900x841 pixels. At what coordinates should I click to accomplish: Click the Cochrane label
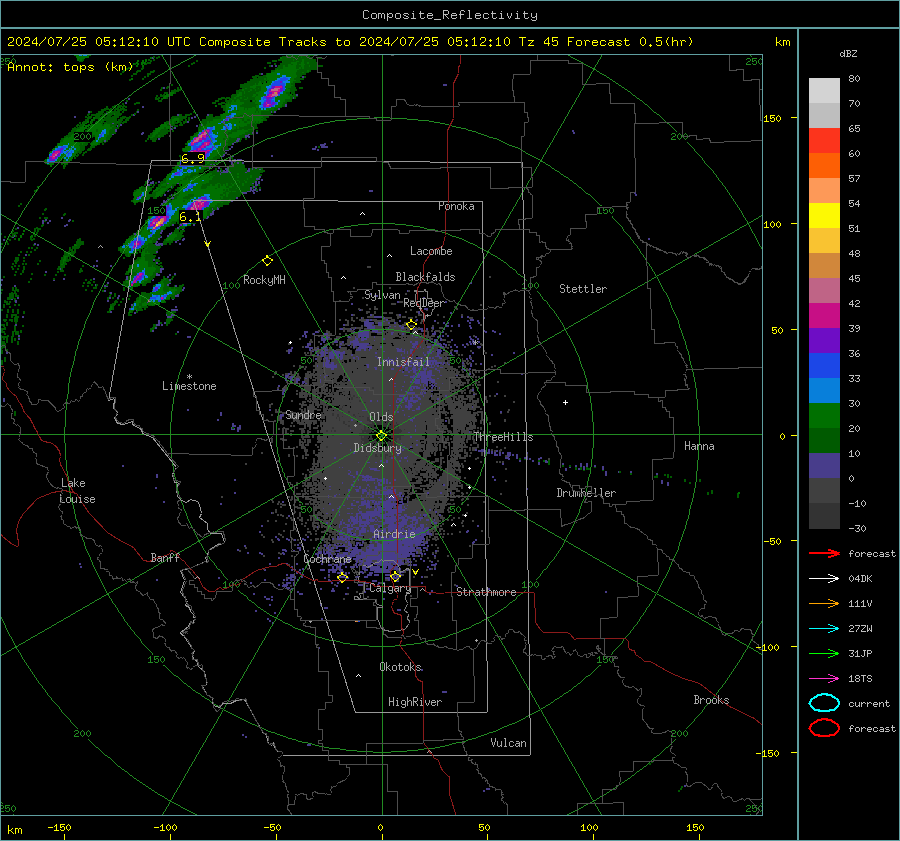pos(327,559)
